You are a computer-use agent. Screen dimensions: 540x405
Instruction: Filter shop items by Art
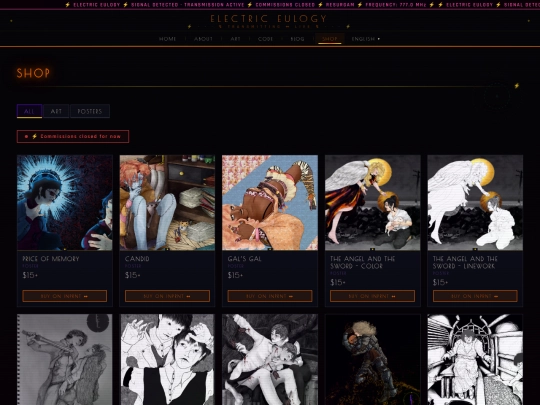56,111
